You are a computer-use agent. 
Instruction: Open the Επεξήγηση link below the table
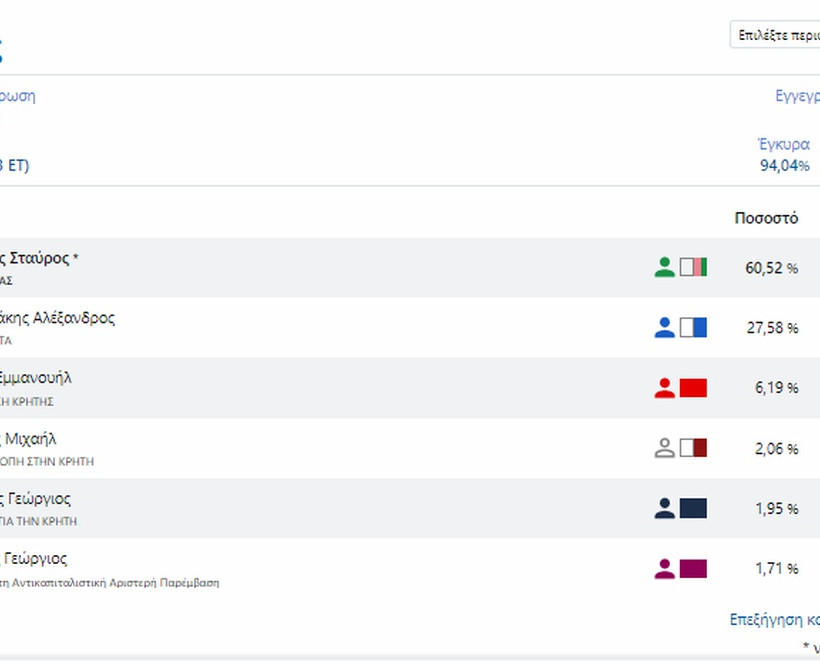pos(775,620)
